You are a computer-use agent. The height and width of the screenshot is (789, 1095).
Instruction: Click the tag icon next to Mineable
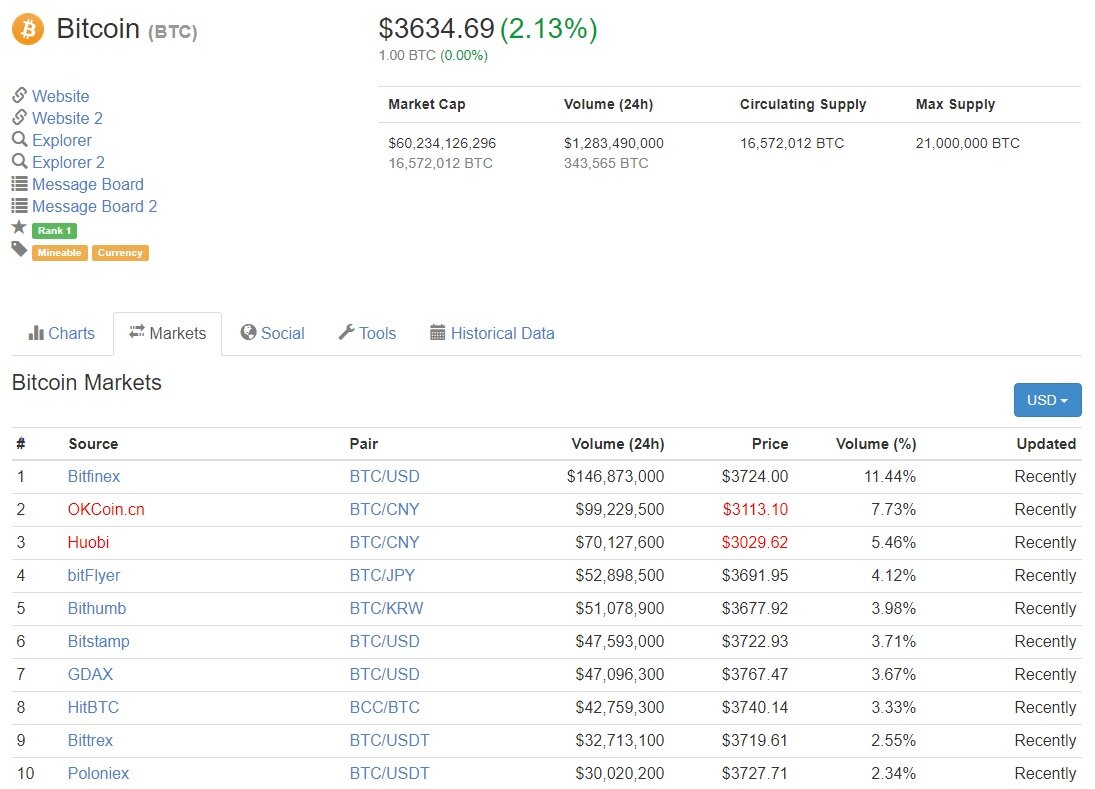20,249
